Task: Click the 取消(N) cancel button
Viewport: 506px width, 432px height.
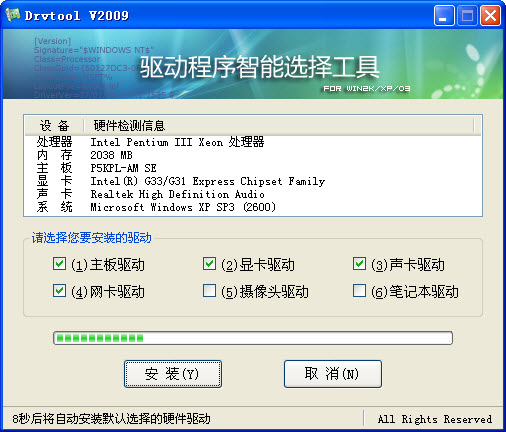Action: 333,374
